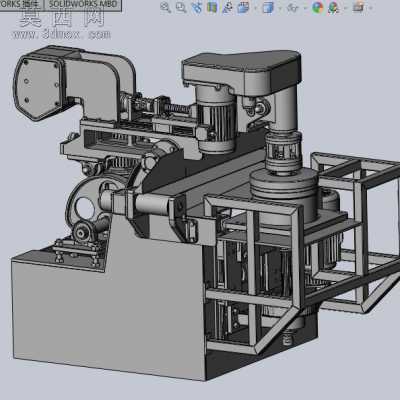This screenshot has width=400, height=400.
Task: Return to the Previous View
Action: pyautogui.click(x=197, y=7)
